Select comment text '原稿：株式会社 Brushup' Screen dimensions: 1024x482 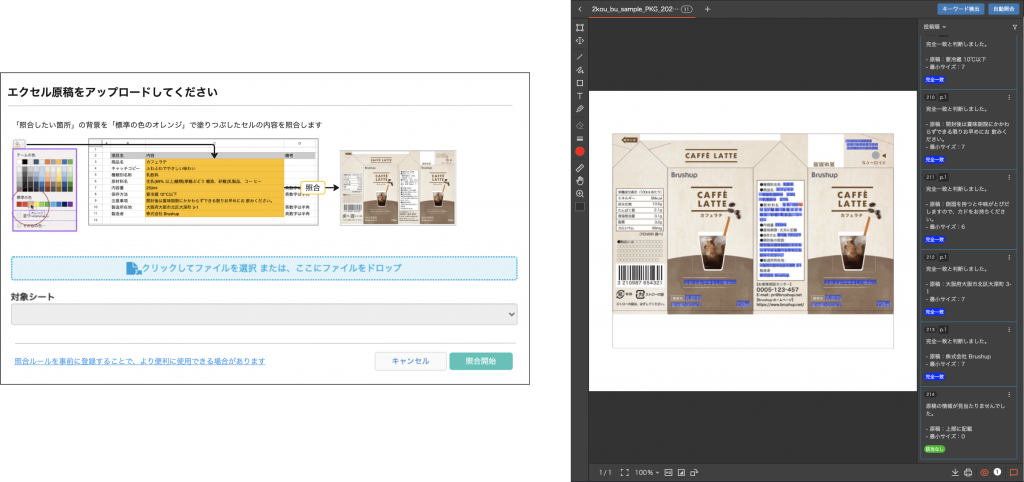click(961, 357)
